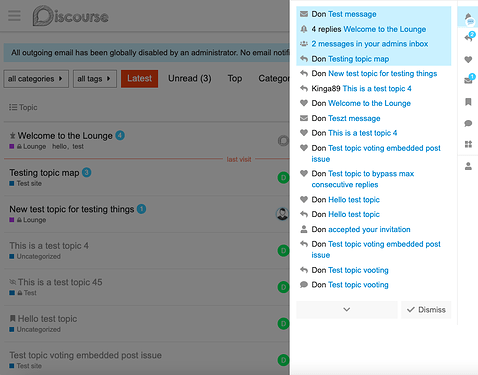Open Don Teszt message notification

point(373,118)
